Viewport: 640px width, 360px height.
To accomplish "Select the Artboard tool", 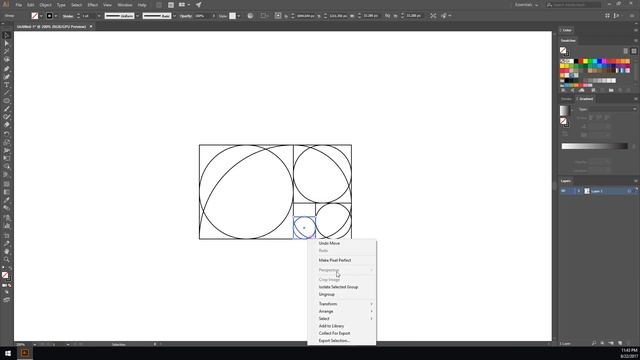I will coord(6,236).
